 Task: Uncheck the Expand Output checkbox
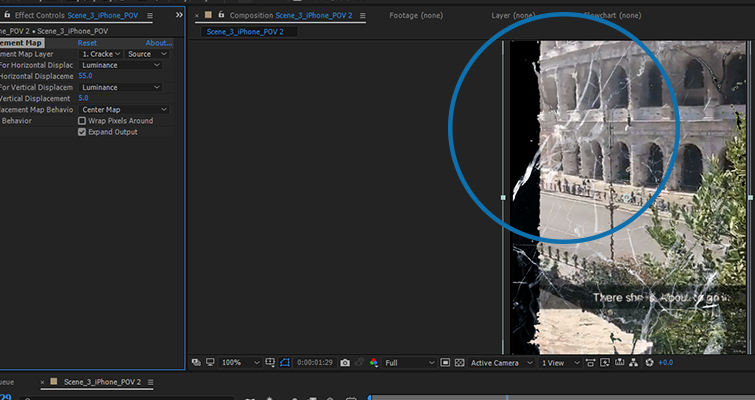pyautogui.click(x=82, y=132)
